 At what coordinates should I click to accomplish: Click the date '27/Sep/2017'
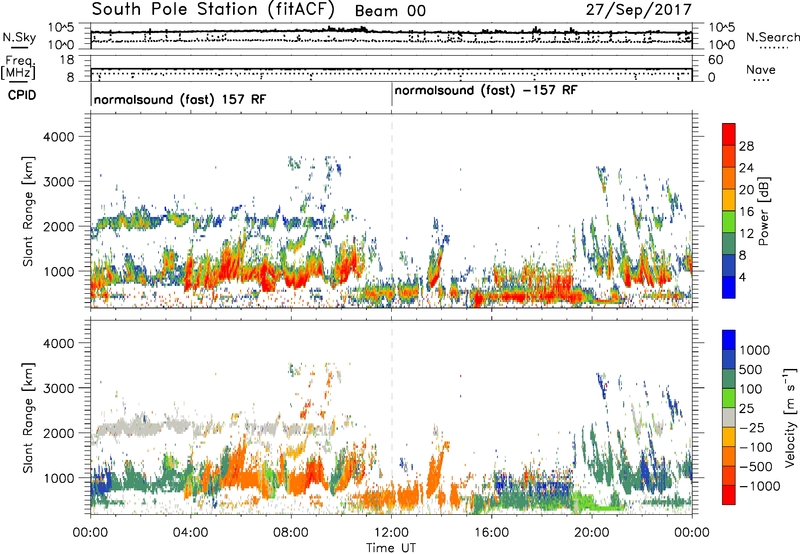pos(638,9)
